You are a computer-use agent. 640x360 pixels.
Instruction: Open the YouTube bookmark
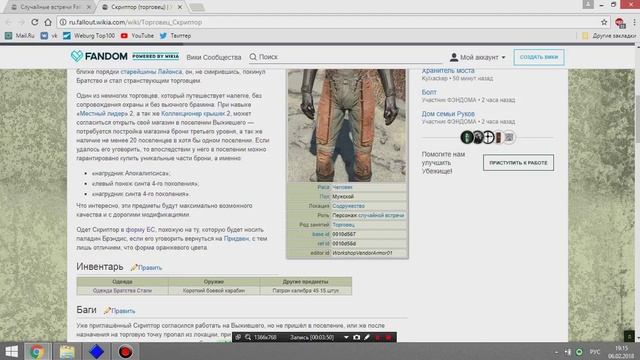click(137, 36)
